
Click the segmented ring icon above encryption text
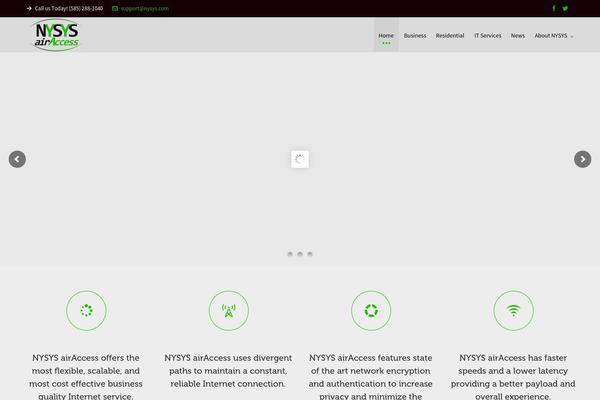371,310
